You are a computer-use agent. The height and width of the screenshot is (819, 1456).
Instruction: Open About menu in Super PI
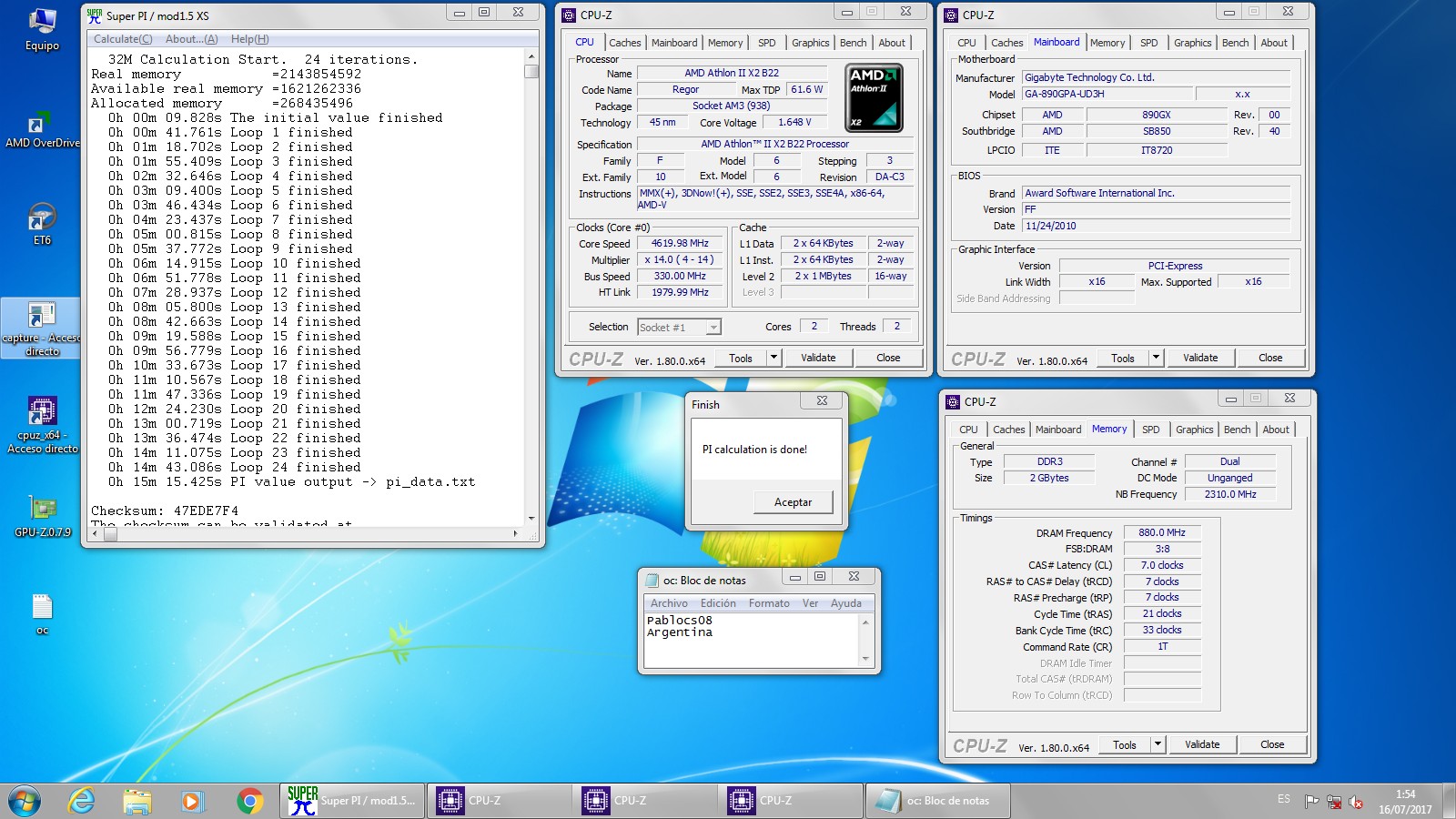click(191, 39)
